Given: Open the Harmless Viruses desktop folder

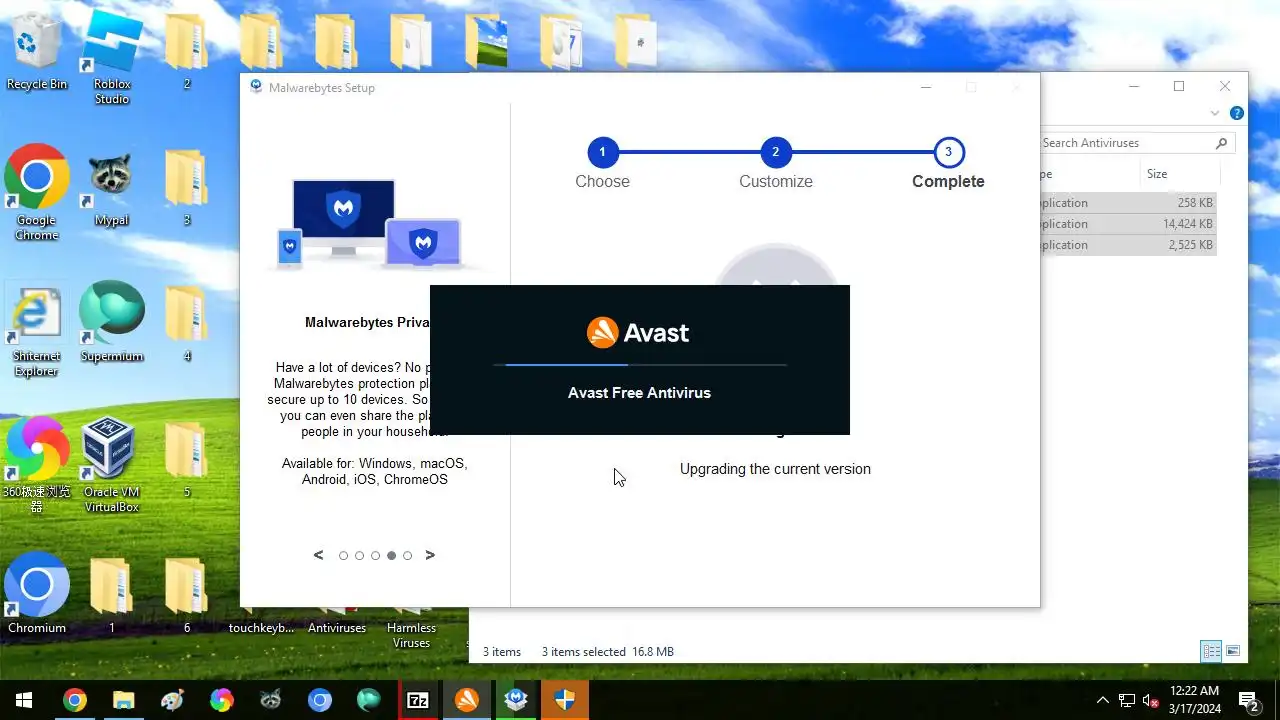Looking at the screenshot, I should click(412, 627).
